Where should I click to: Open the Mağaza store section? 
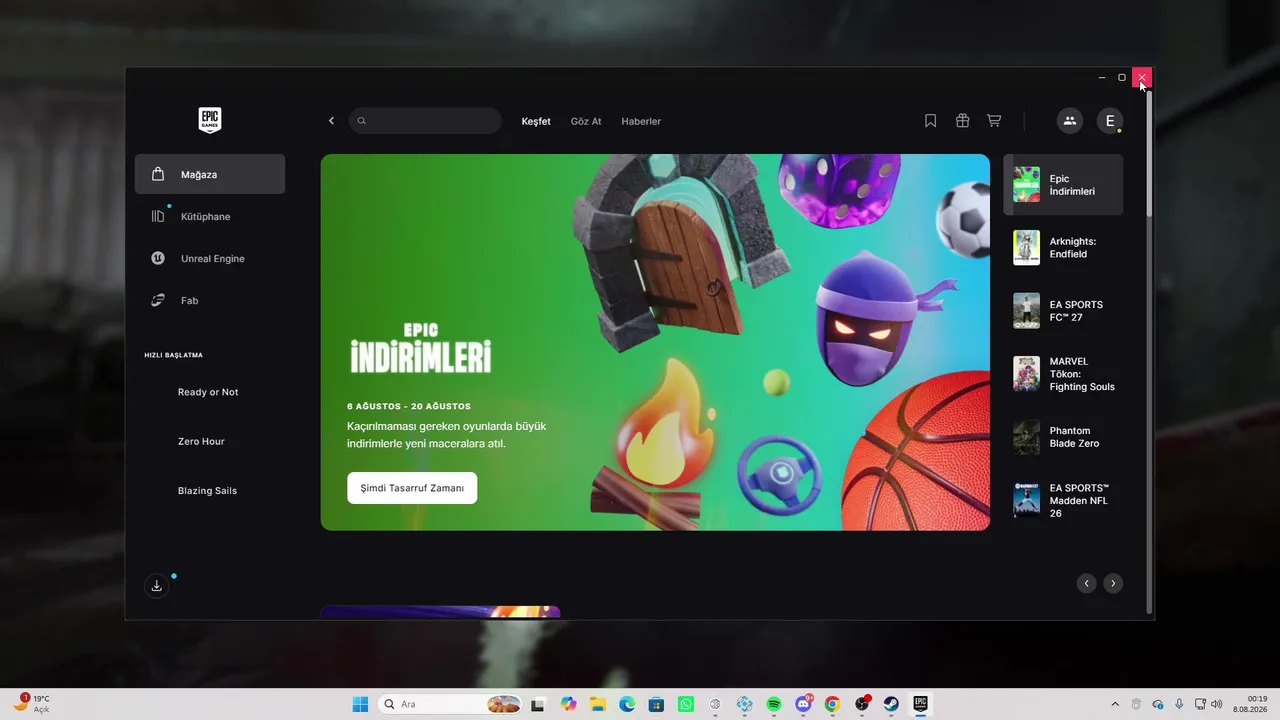[210, 174]
